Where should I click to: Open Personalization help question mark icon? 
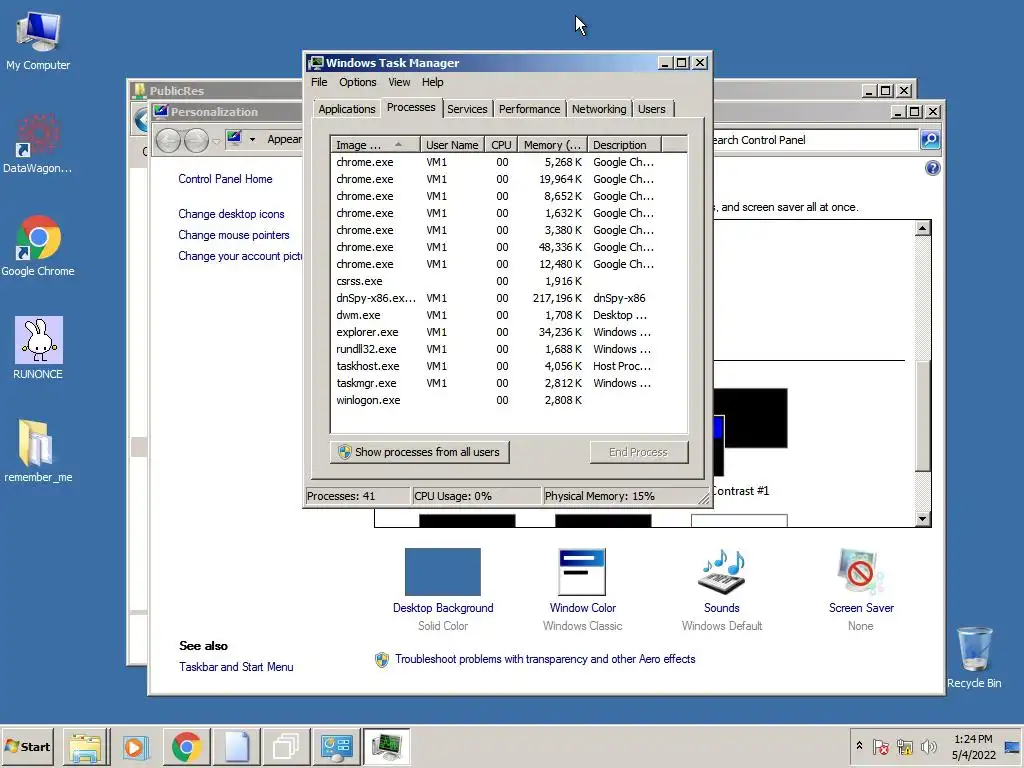tap(933, 168)
